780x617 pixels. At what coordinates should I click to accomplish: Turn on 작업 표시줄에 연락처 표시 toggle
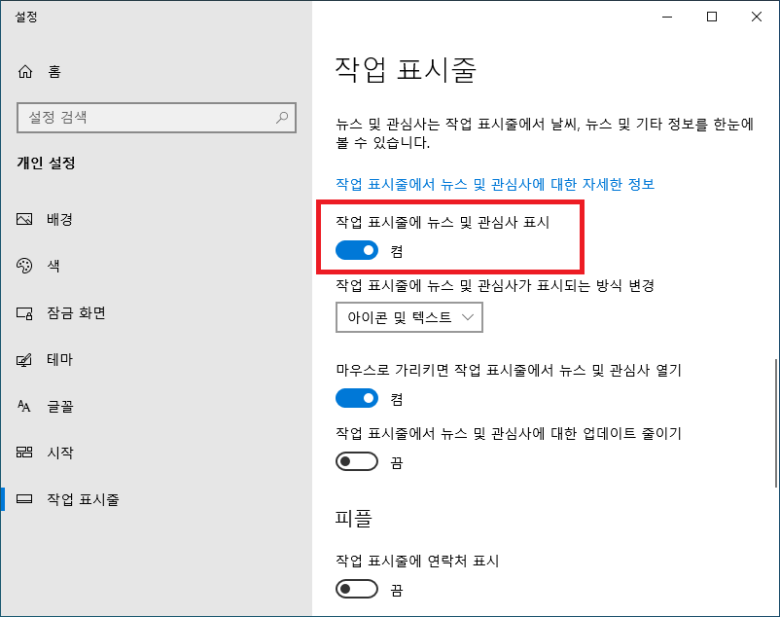[357, 590]
